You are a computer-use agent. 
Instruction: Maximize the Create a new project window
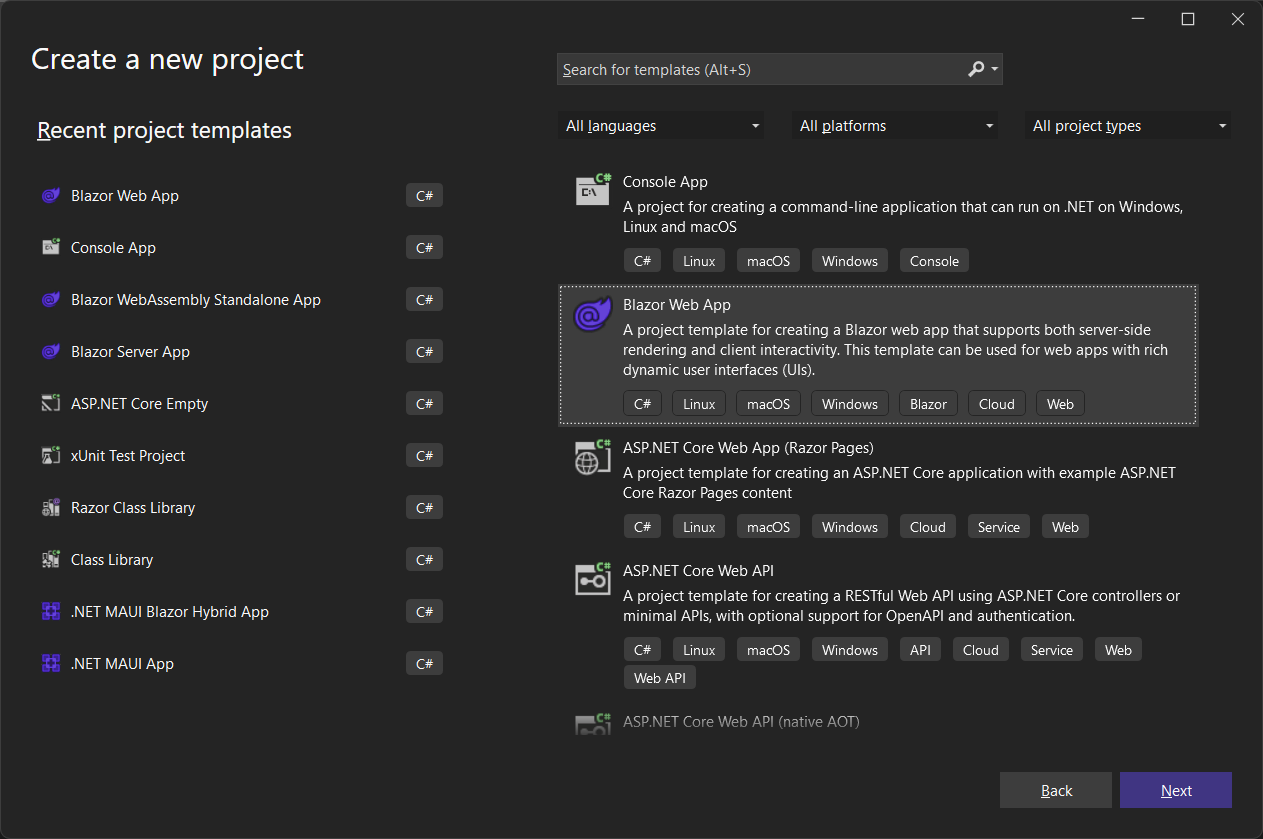pyautogui.click(x=1188, y=19)
